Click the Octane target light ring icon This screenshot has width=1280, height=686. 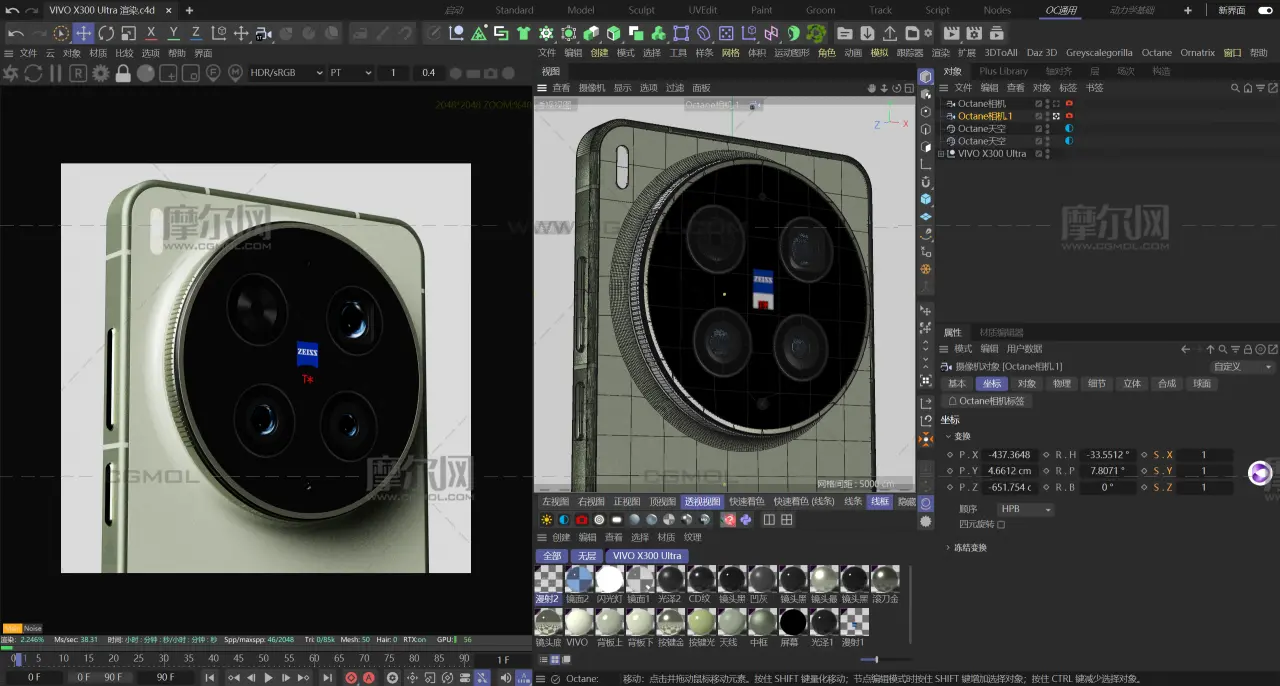click(599, 520)
